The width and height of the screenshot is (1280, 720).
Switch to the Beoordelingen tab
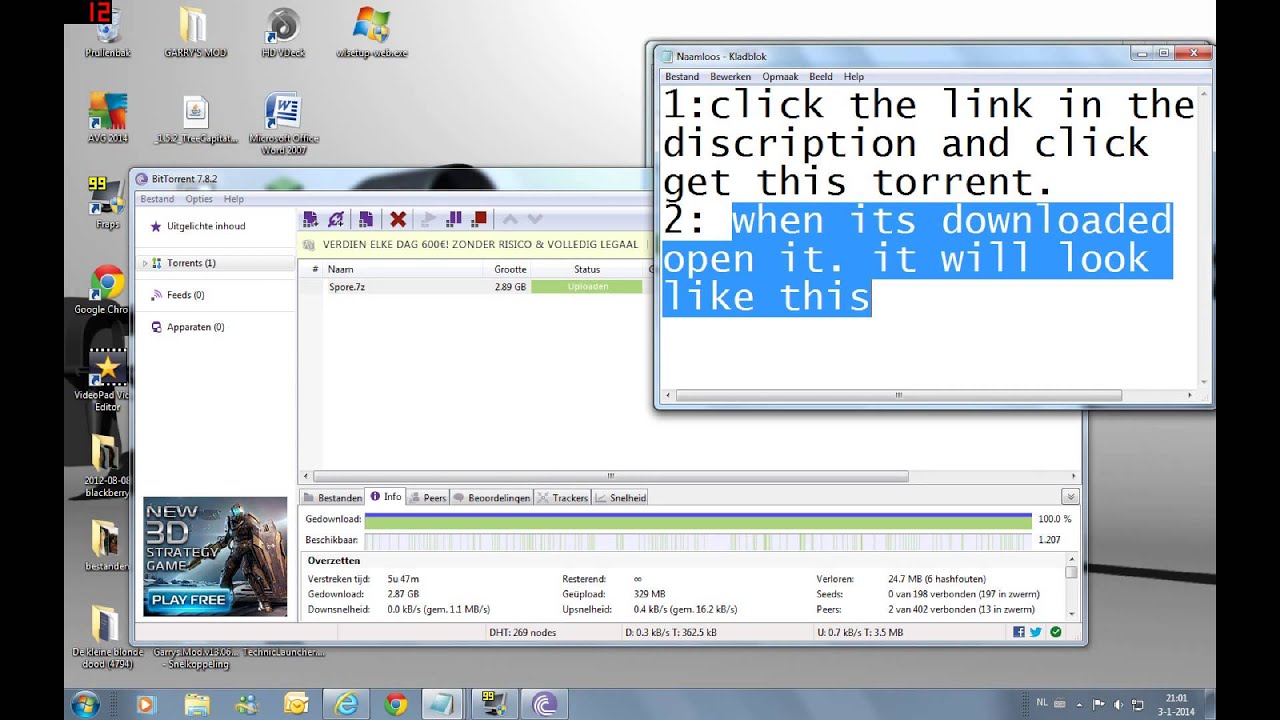[x=492, y=497]
